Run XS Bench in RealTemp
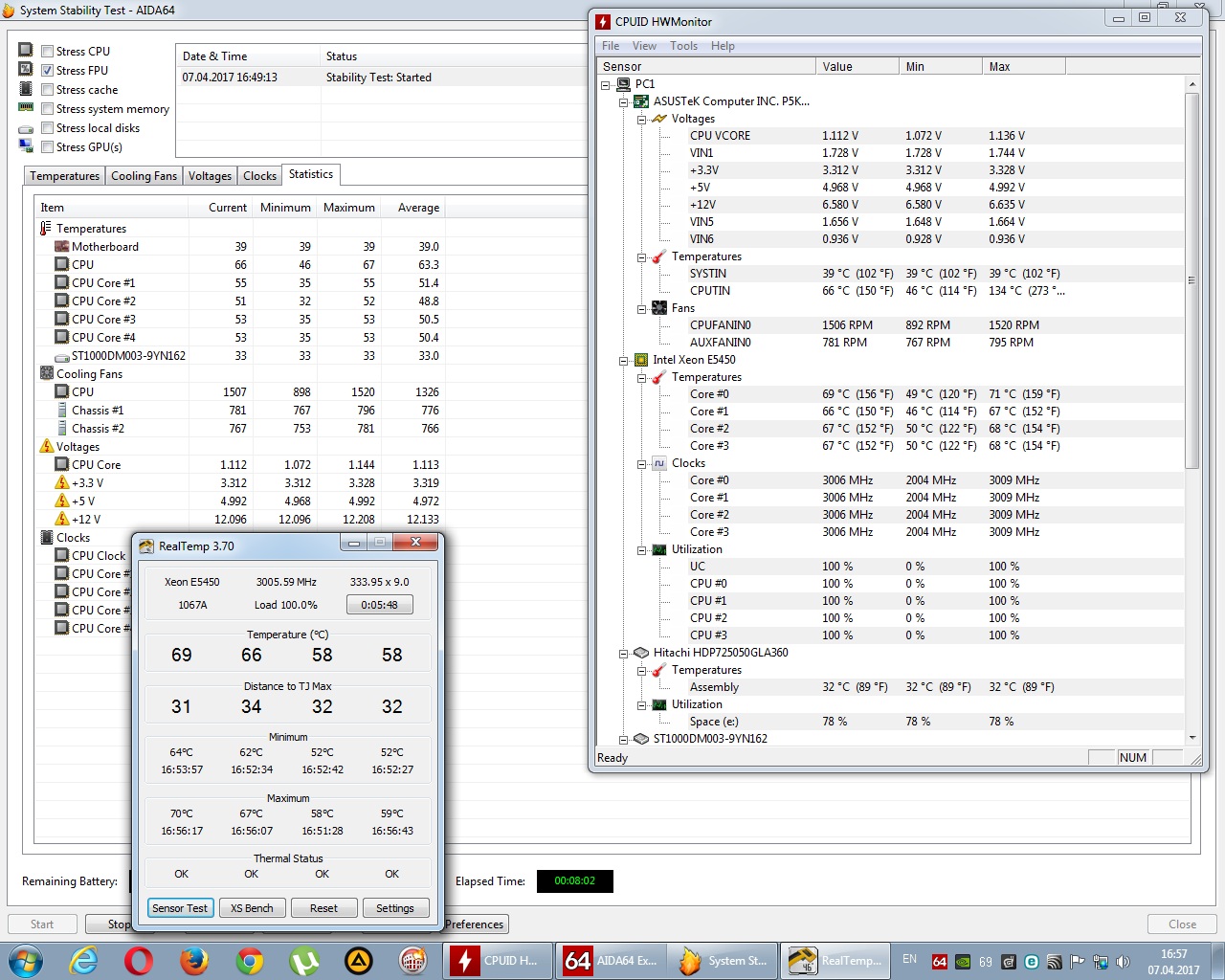Screen dimensions: 1225x980 [252, 908]
